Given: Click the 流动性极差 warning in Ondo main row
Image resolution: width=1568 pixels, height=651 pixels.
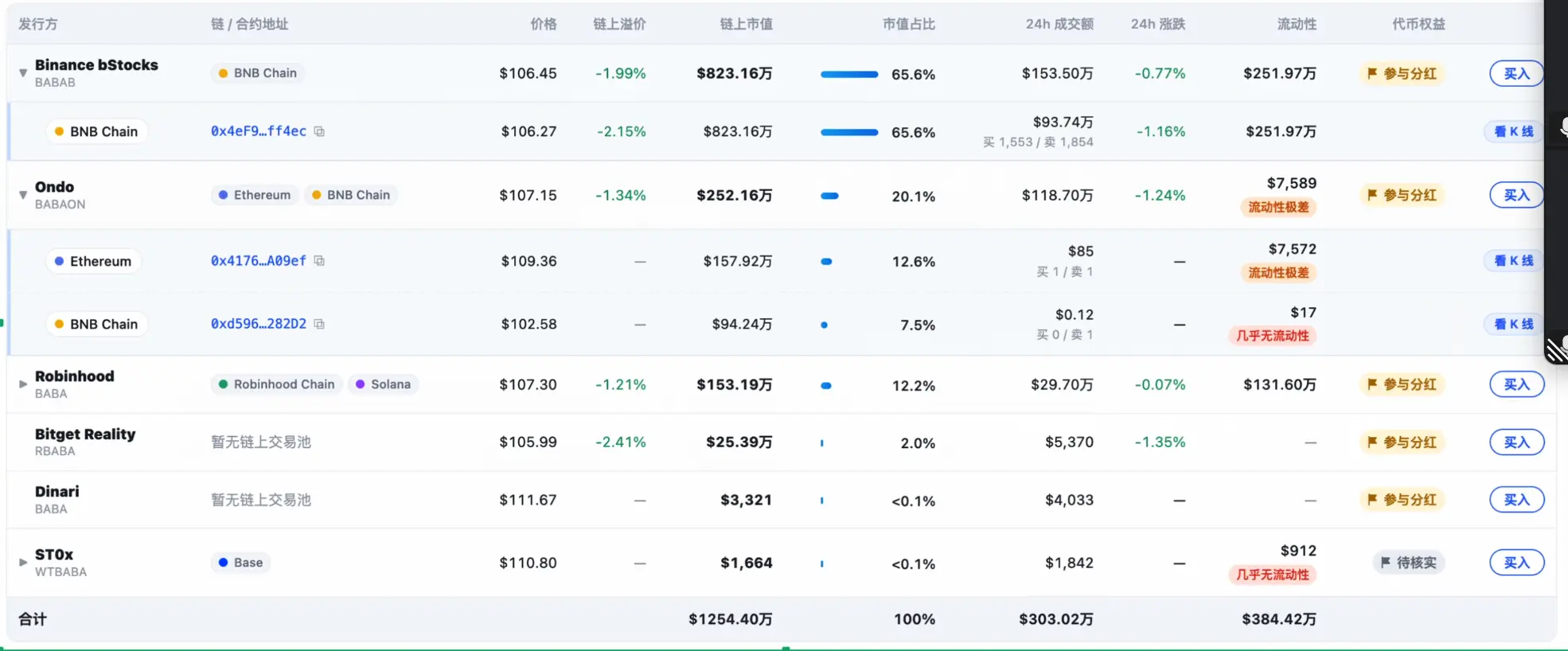Looking at the screenshot, I should [1278, 207].
